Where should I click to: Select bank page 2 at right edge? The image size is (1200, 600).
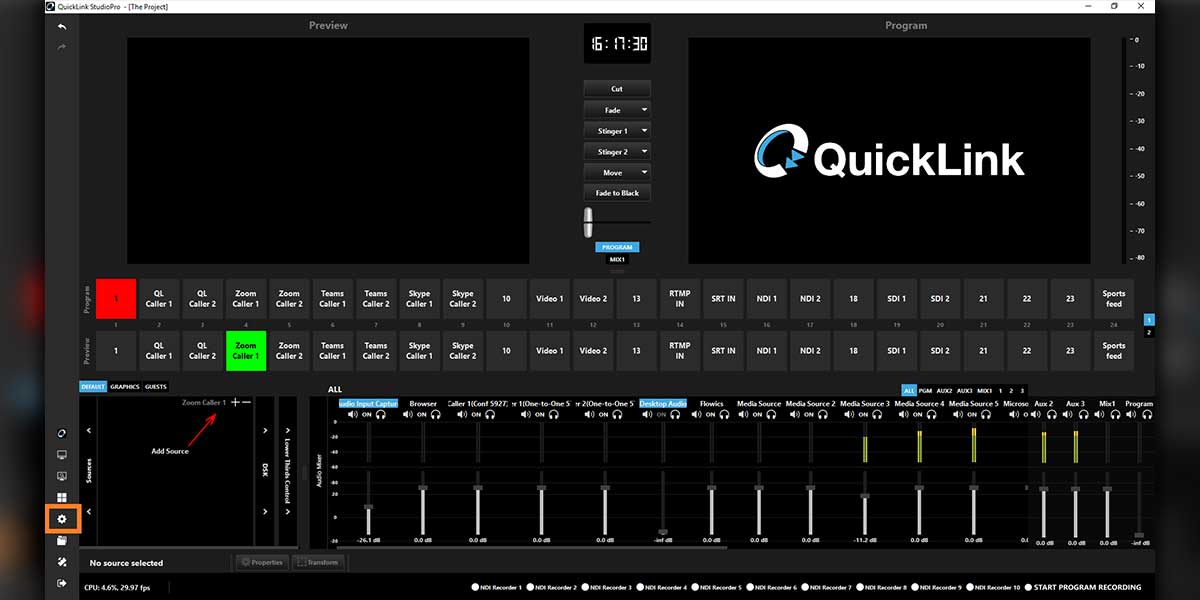[x=1149, y=332]
